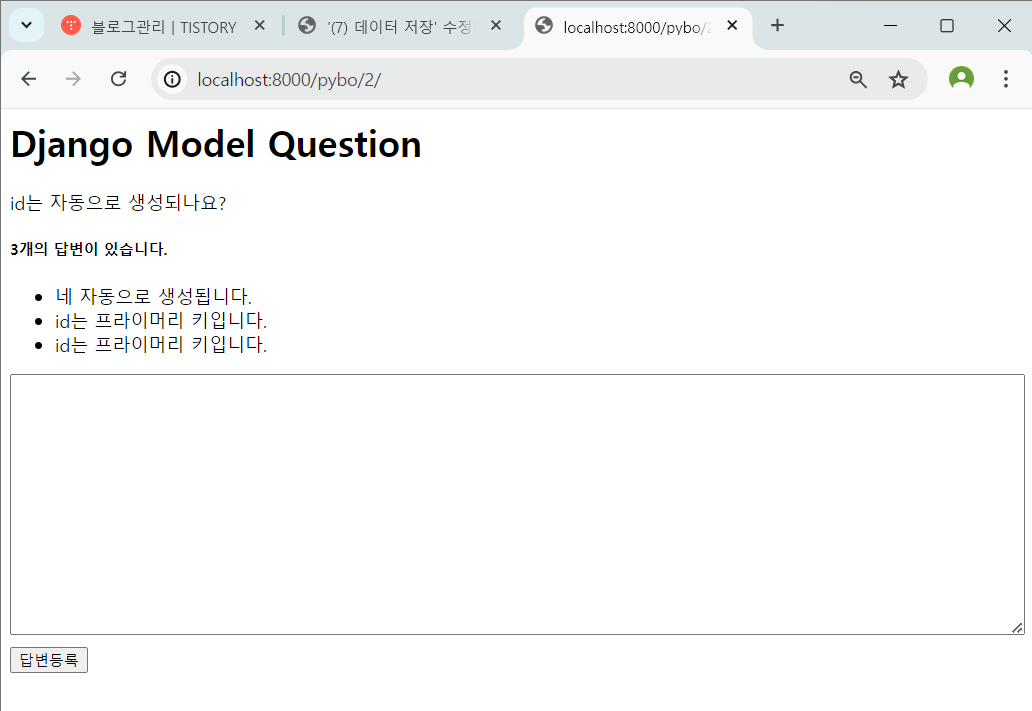Focus the address bar URL localhost:8000/pybo/2/
The width and height of the screenshot is (1032, 711).
pos(289,80)
